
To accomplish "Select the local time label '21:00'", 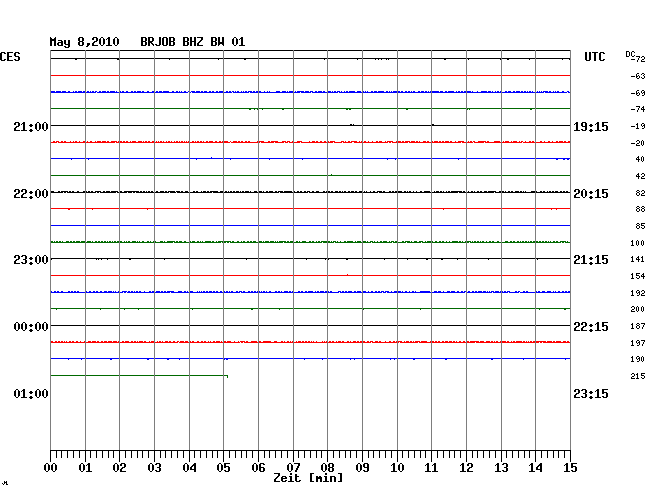I will [x=31, y=127].
